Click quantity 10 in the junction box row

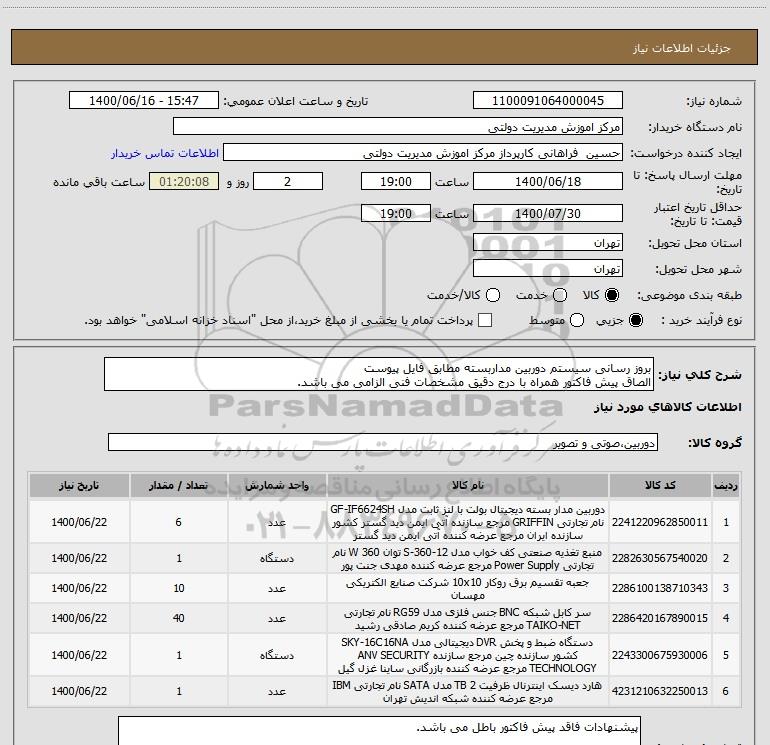click(178, 588)
